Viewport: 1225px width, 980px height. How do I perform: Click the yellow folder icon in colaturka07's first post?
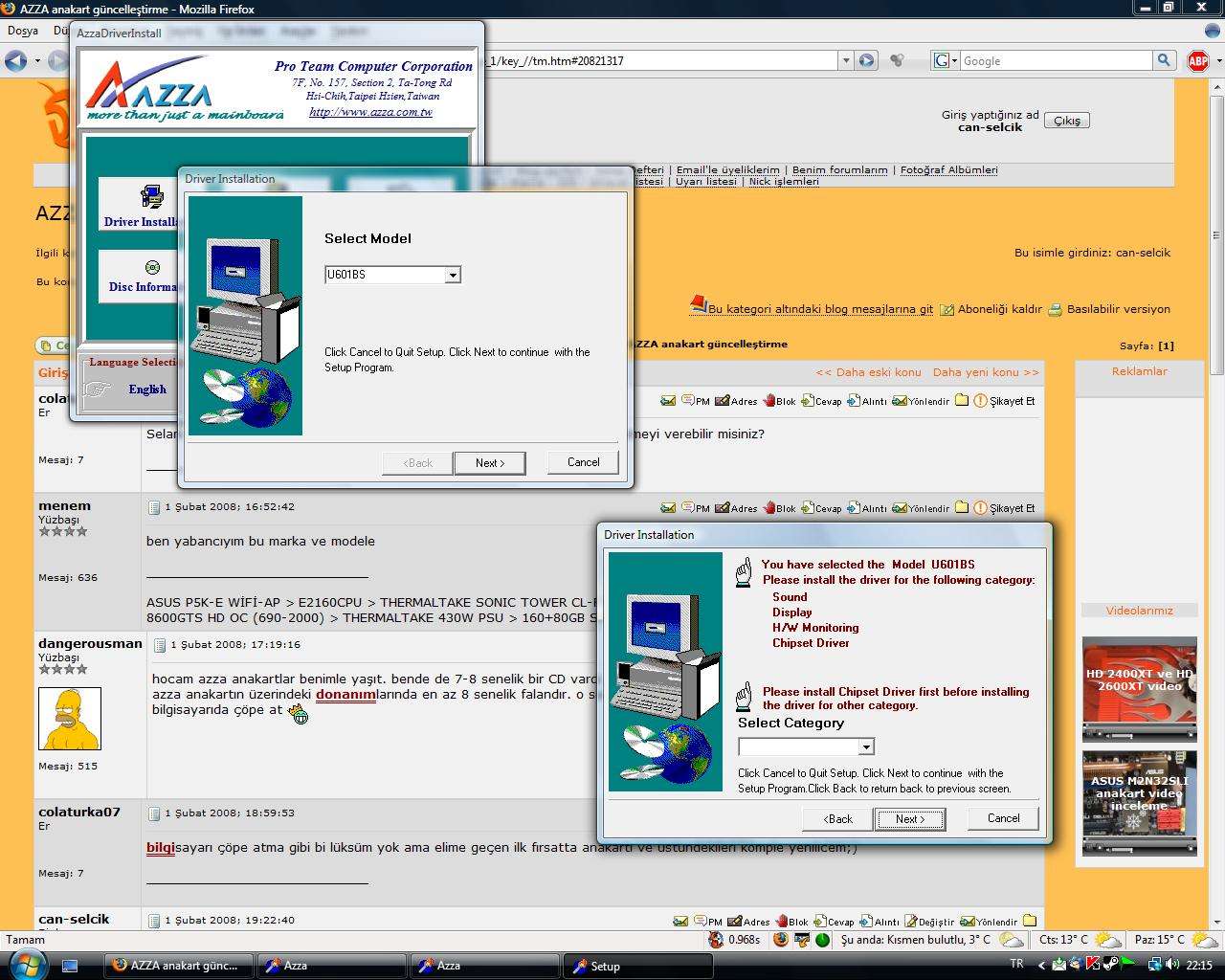[962, 400]
